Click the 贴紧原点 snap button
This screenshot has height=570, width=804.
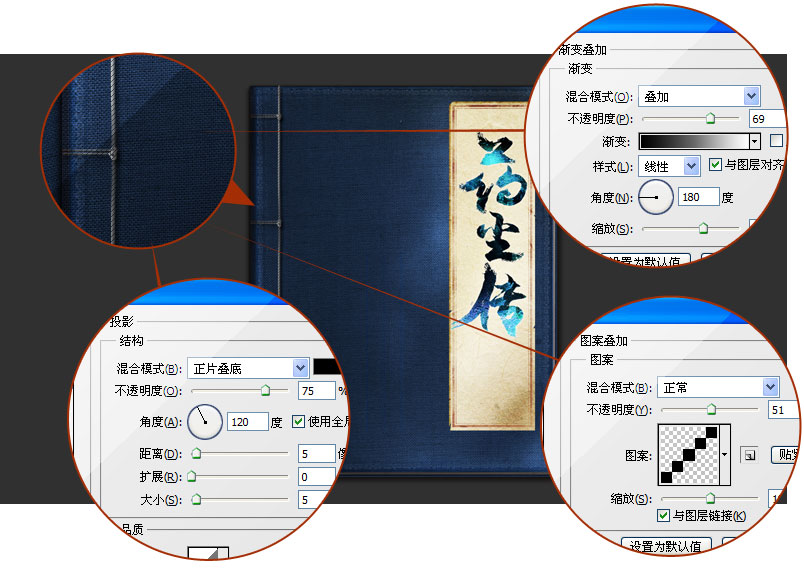pyautogui.click(x=785, y=455)
